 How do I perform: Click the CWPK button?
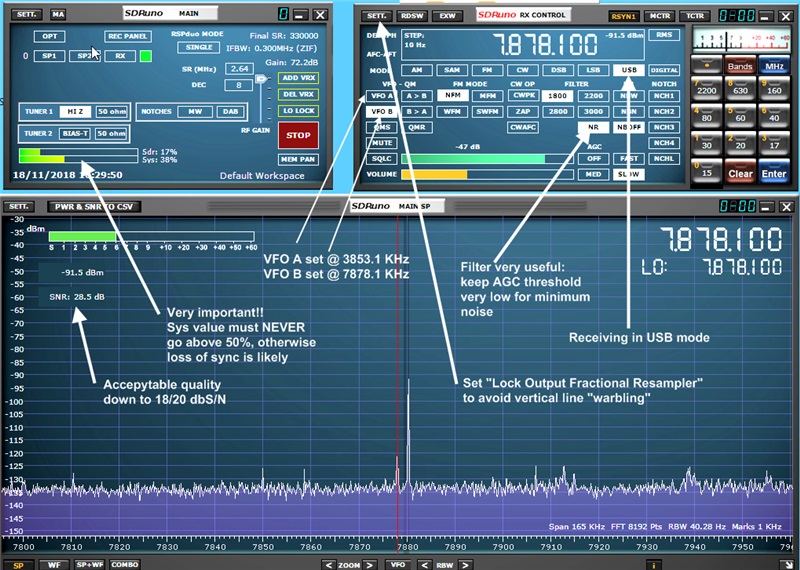pos(523,95)
